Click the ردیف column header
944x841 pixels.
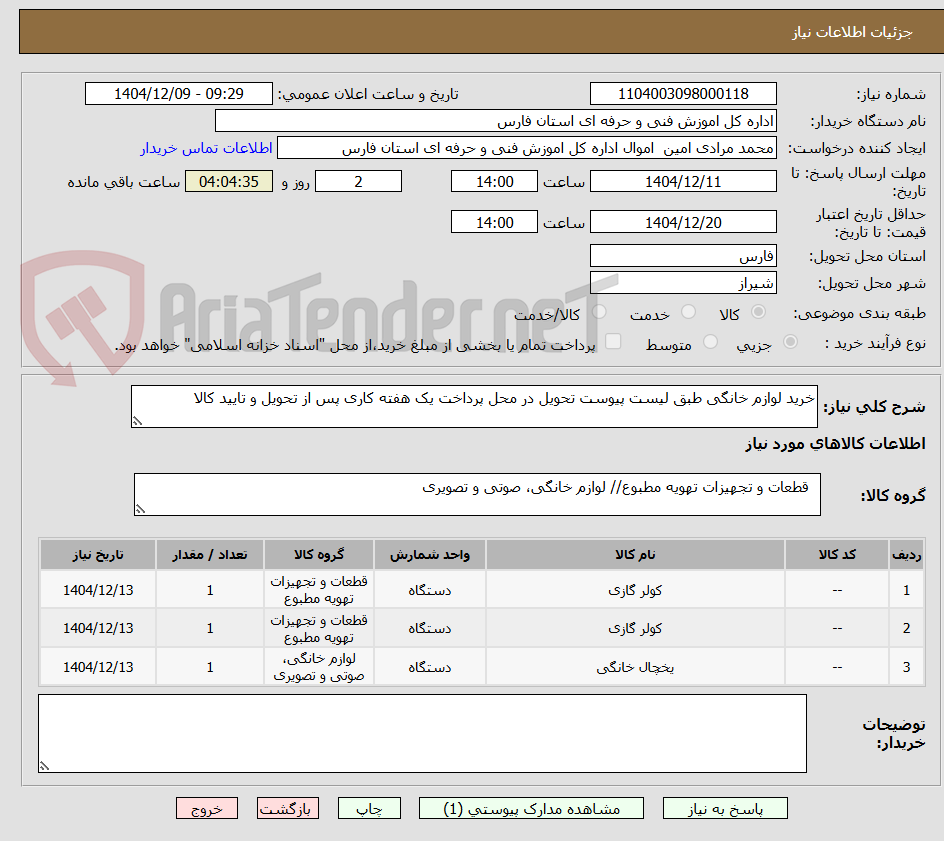[907, 554]
